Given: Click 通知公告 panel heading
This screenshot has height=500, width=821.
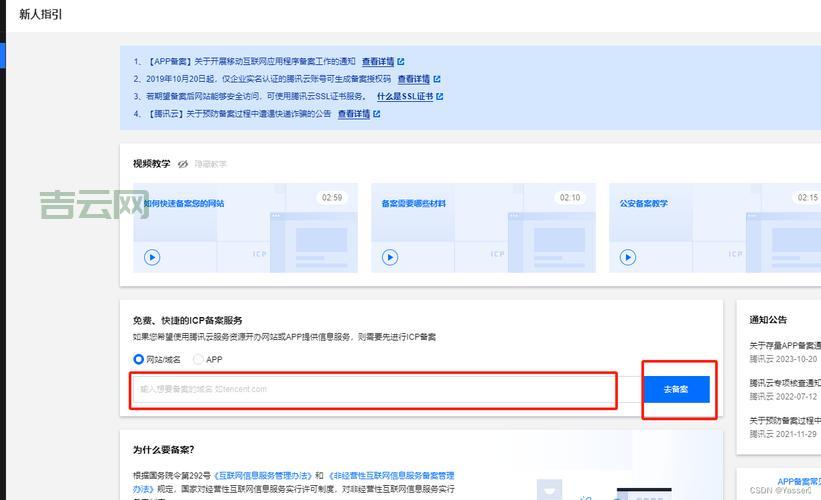Looking at the screenshot, I should click(768, 319).
